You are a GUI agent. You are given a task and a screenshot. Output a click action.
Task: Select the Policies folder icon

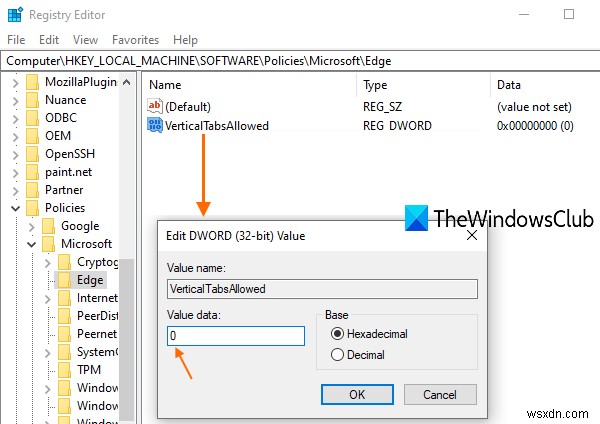coord(33,208)
